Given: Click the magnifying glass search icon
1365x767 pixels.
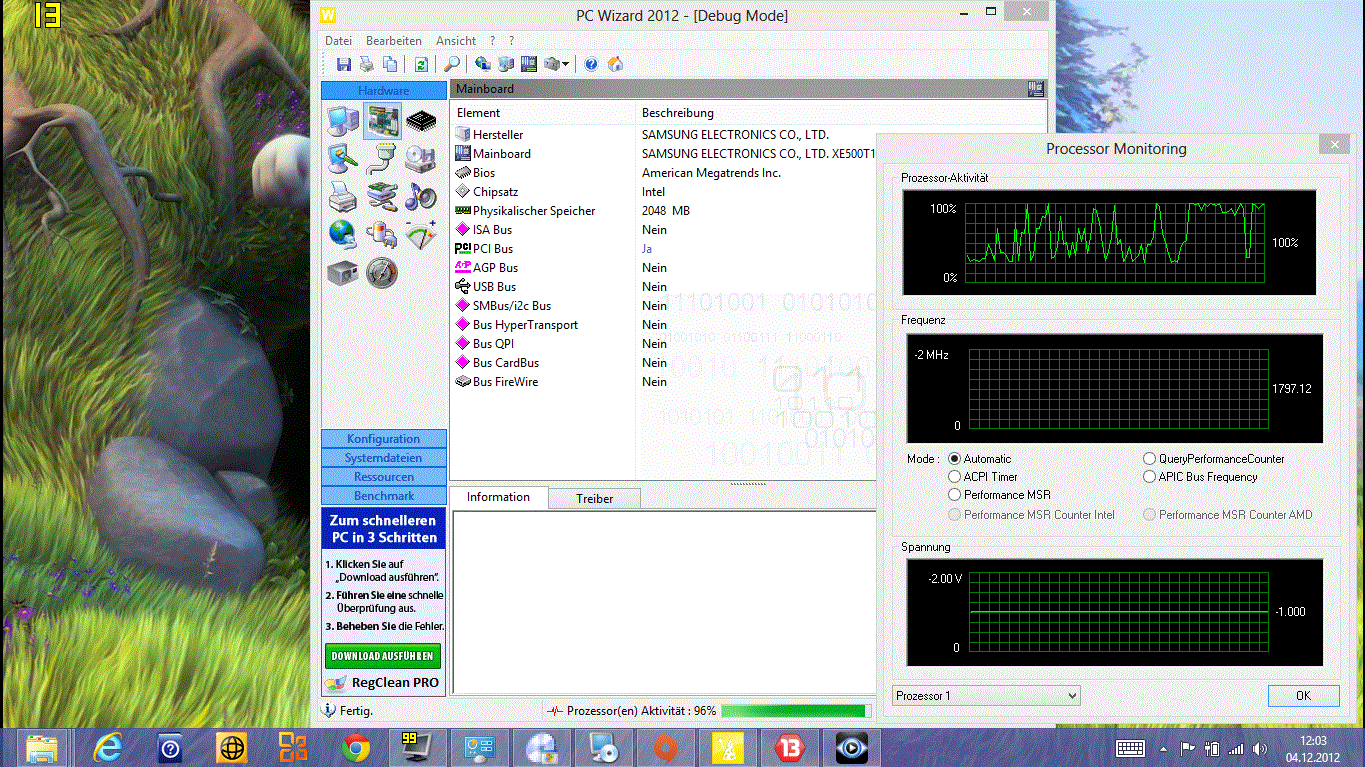Looking at the screenshot, I should click(x=452, y=64).
